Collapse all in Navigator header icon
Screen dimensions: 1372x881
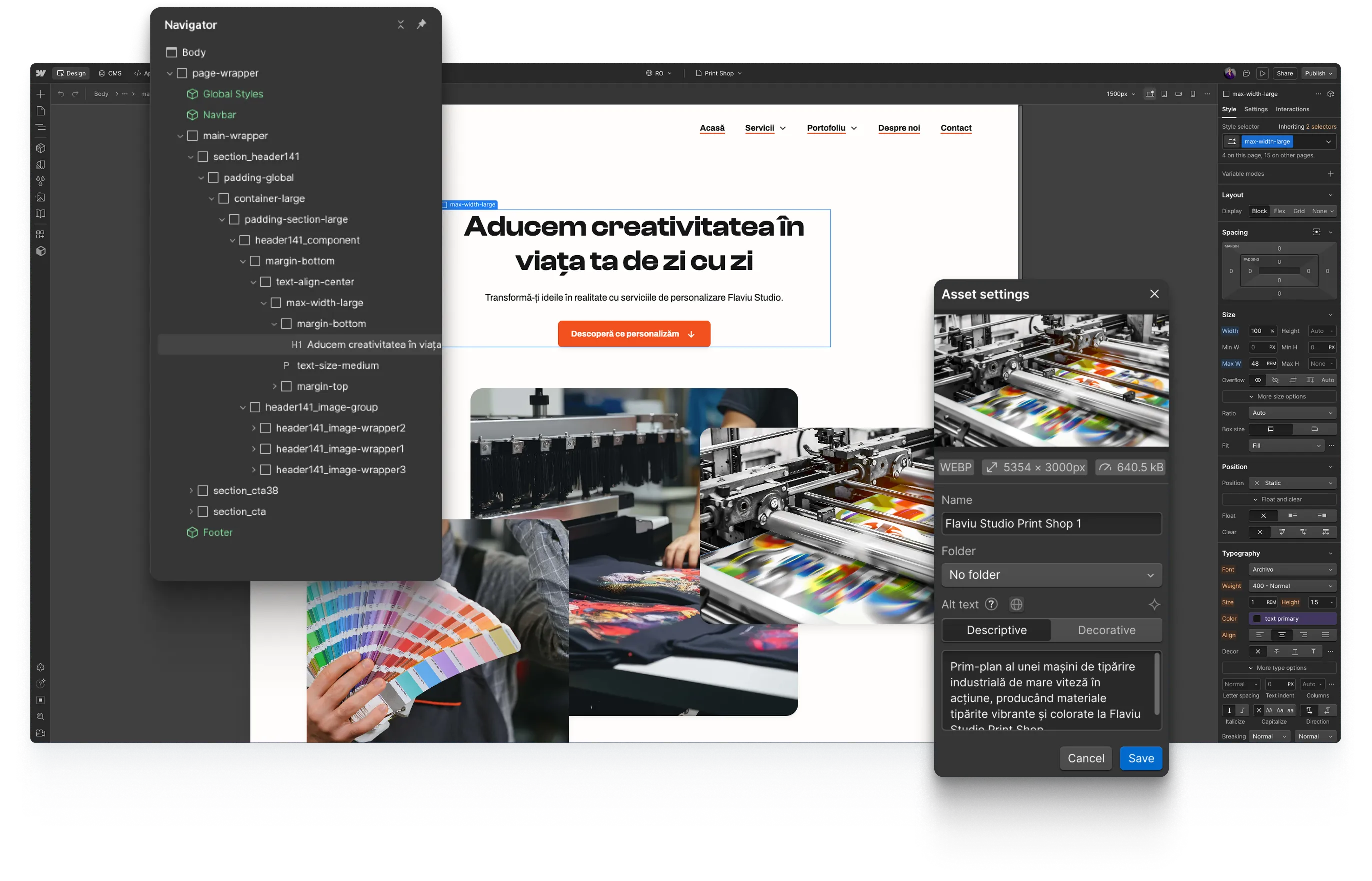coord(401,24)
